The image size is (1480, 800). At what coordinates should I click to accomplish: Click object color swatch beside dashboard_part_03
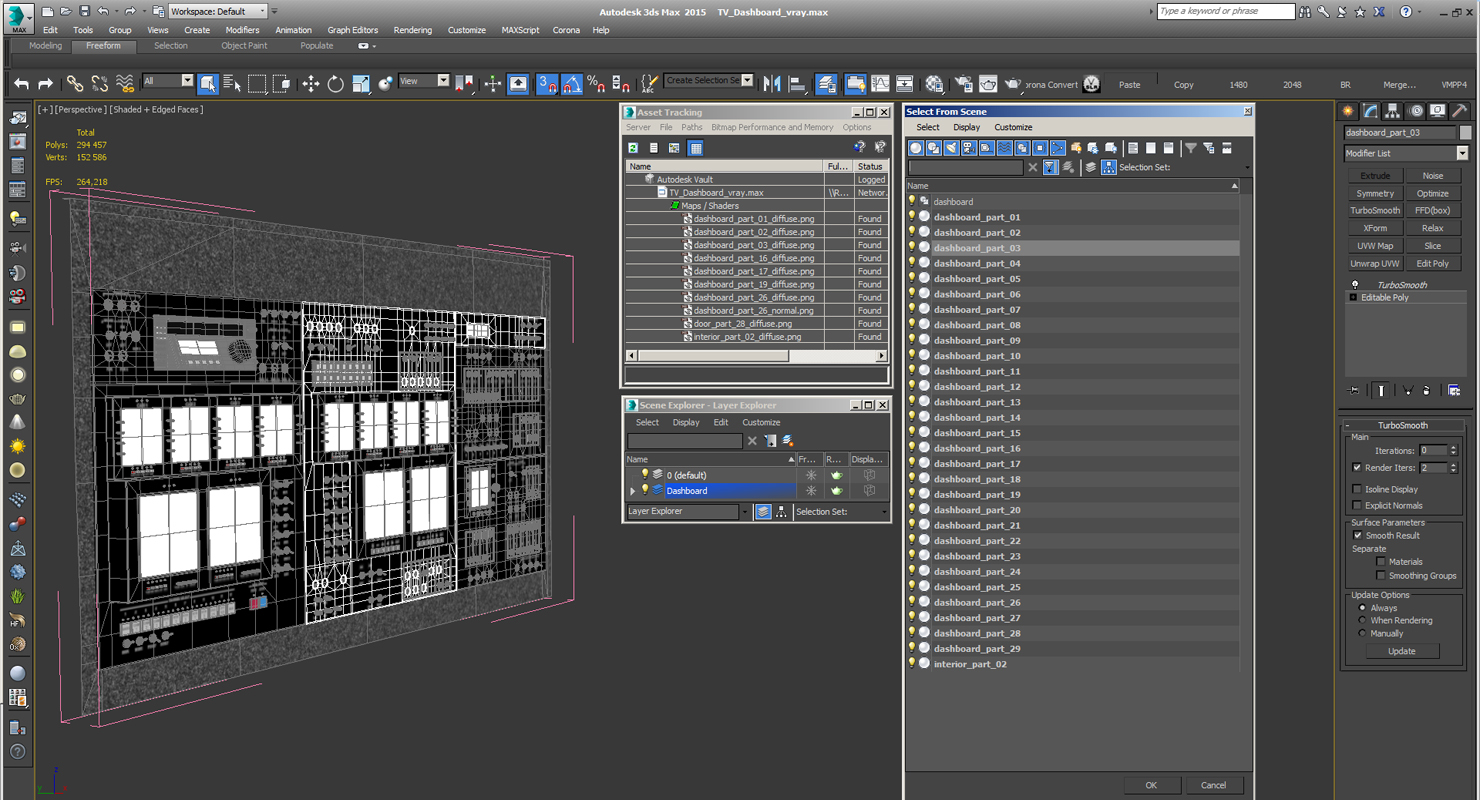point(1466,132)
